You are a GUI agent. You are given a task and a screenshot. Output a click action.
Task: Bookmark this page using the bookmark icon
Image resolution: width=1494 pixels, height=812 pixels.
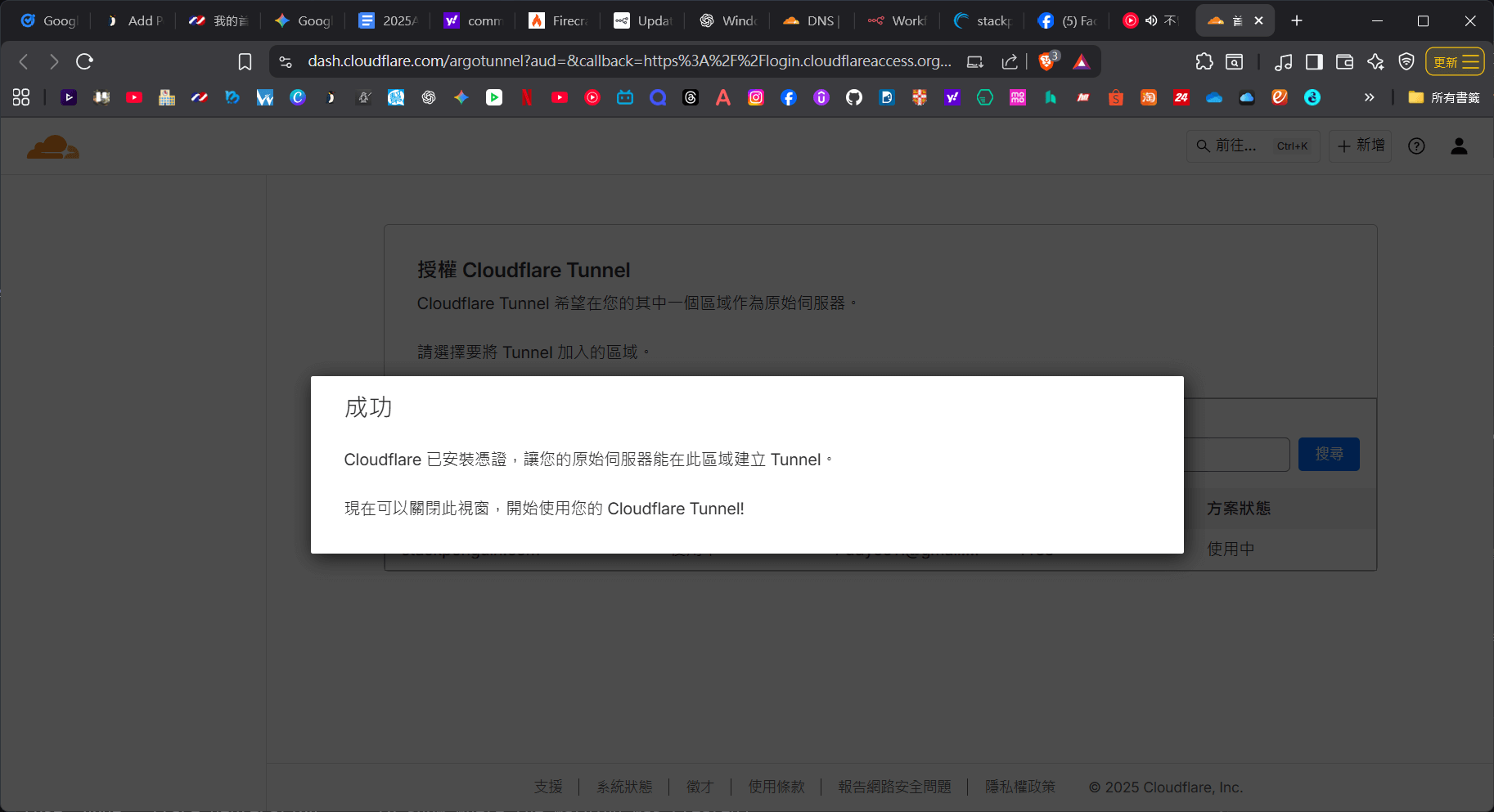245,62
